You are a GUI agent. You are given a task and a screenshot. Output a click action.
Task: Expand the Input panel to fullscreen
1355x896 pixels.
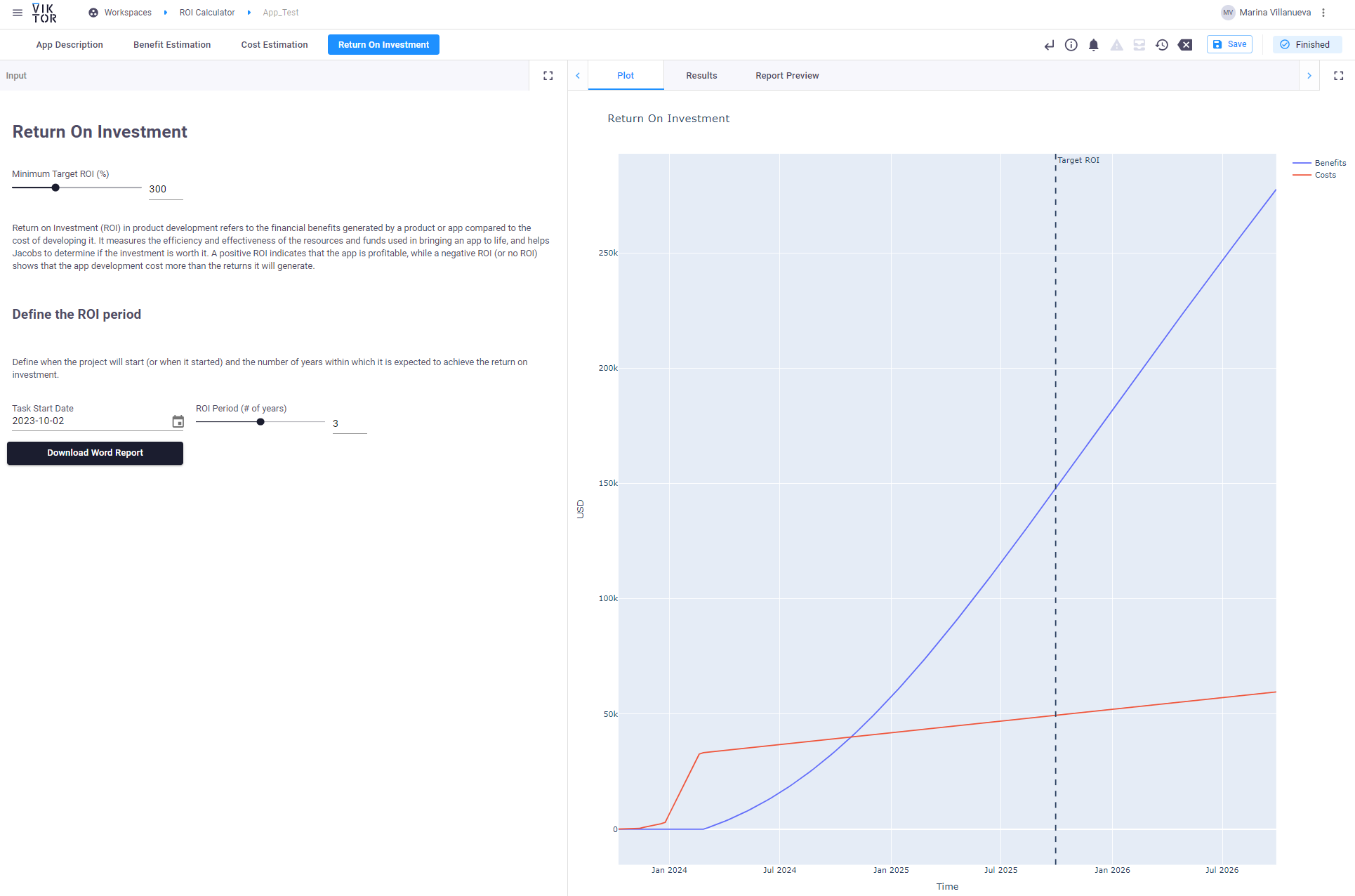coord(548,76)
